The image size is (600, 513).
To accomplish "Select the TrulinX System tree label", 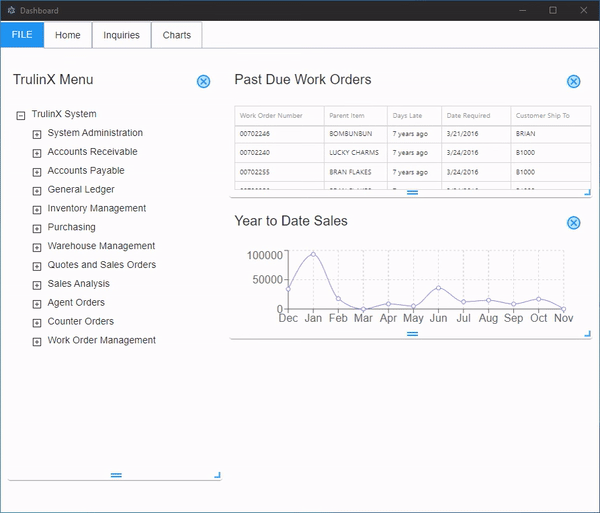I will pos(64,114).
